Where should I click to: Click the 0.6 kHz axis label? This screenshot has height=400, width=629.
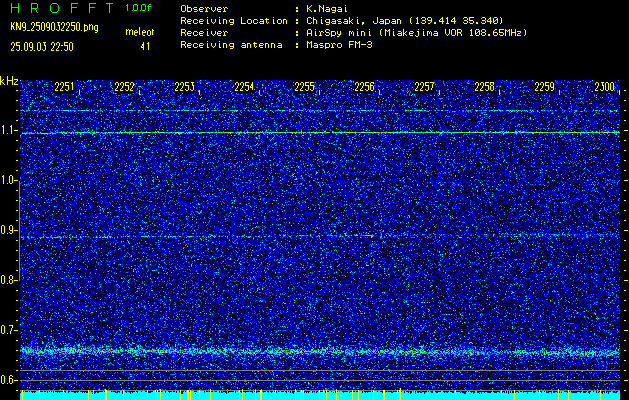tap(7, 380)
